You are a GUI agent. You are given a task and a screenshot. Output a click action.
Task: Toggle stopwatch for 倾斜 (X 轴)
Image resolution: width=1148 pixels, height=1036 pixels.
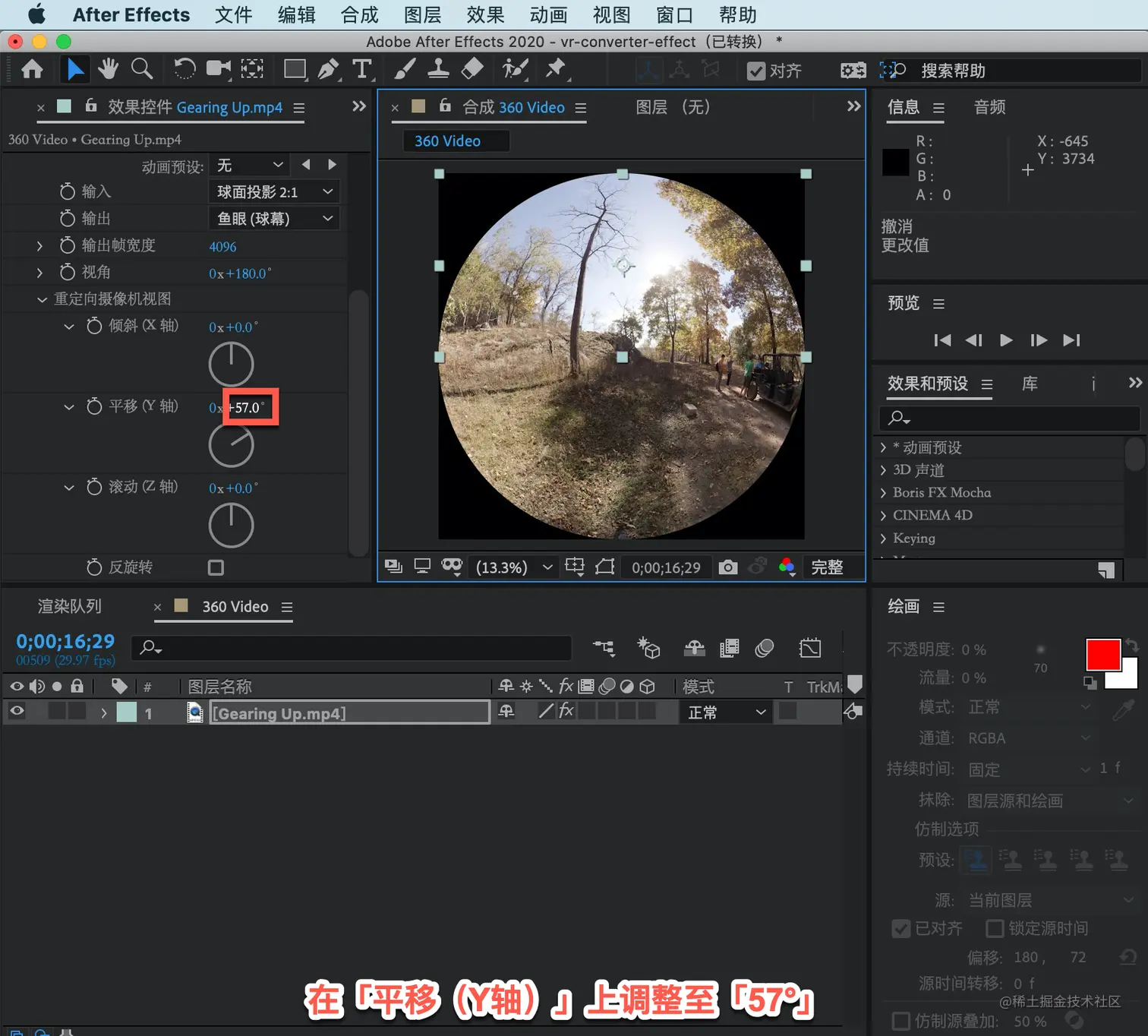pyautogui.click(x=94, y=326)
